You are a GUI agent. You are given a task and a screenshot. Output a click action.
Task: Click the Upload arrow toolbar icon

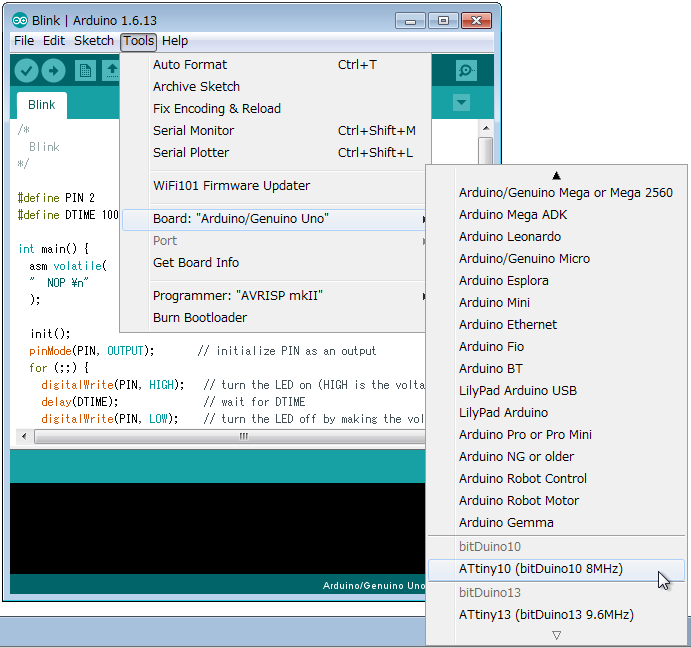point(53,71)
